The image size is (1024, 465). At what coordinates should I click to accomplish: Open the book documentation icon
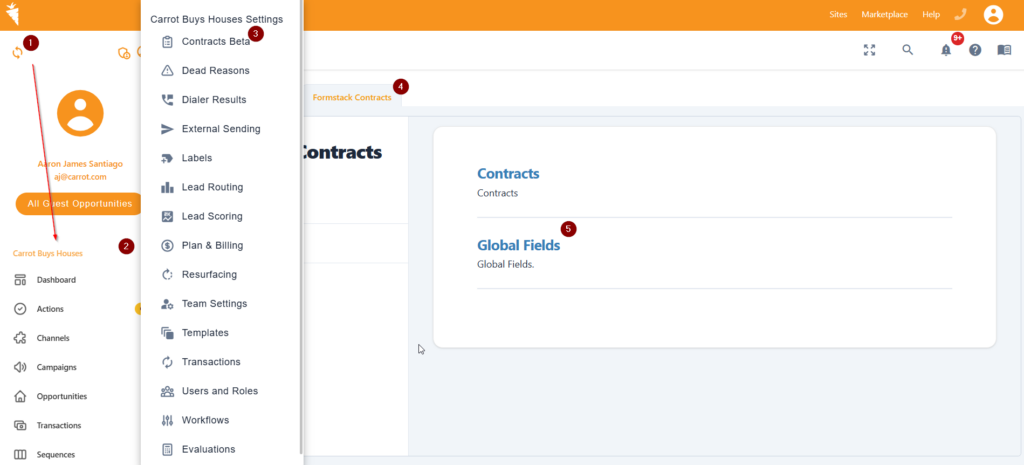pyautogui.click(x=1004, y=50)
